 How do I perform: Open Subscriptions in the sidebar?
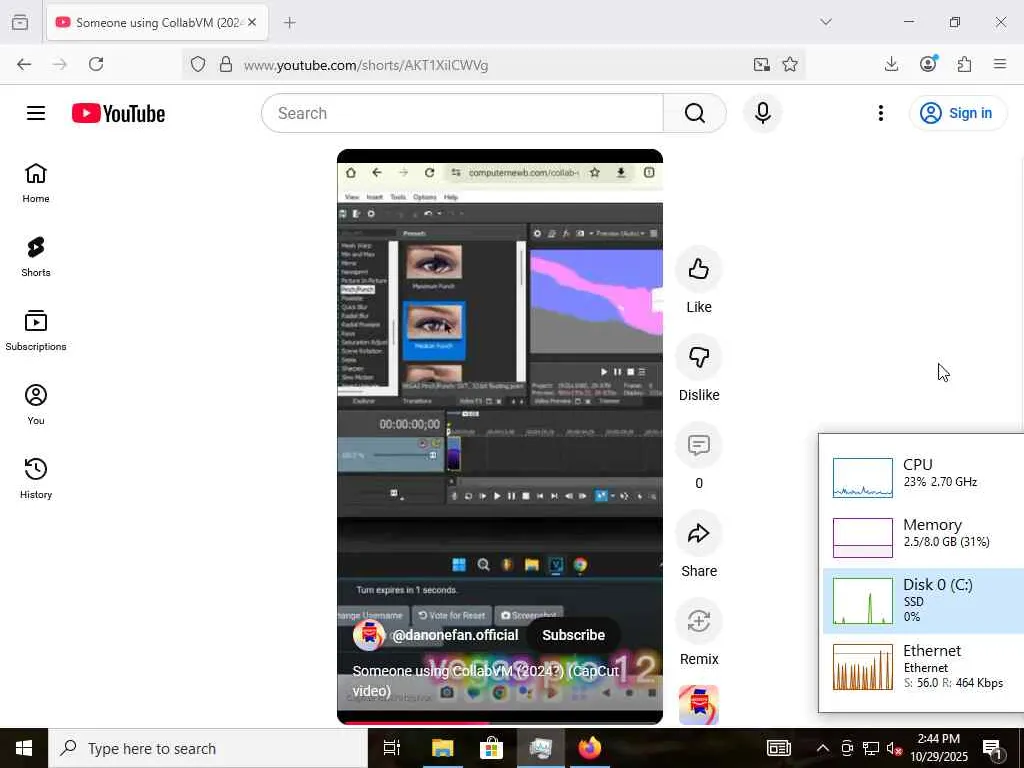point(36,330)
